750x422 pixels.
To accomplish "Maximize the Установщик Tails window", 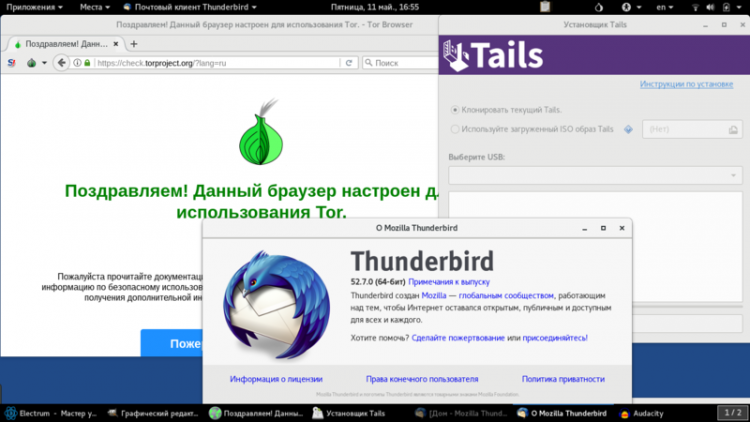I will pos(724,25).
